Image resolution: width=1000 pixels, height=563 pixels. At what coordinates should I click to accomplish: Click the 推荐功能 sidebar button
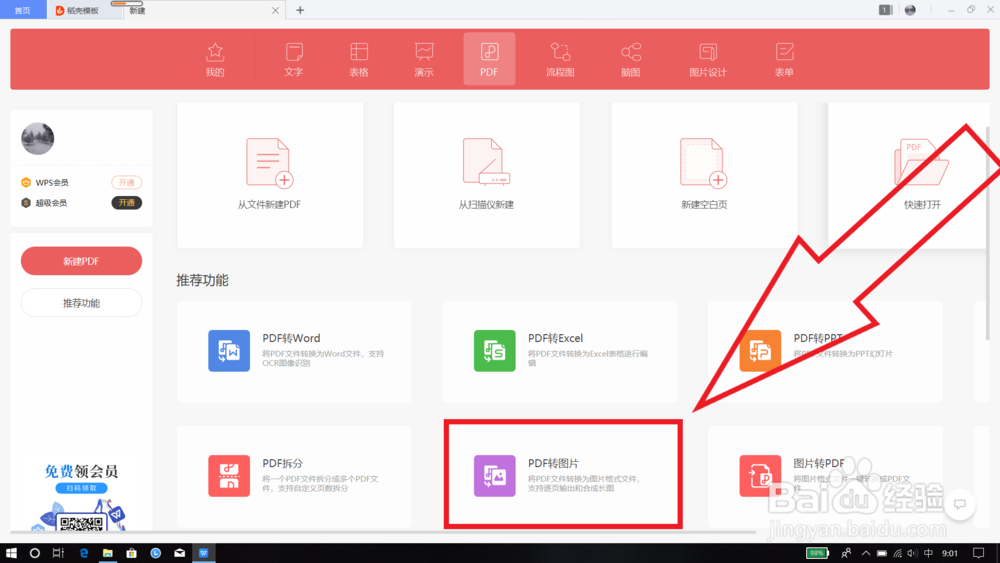tap(81, 303)
